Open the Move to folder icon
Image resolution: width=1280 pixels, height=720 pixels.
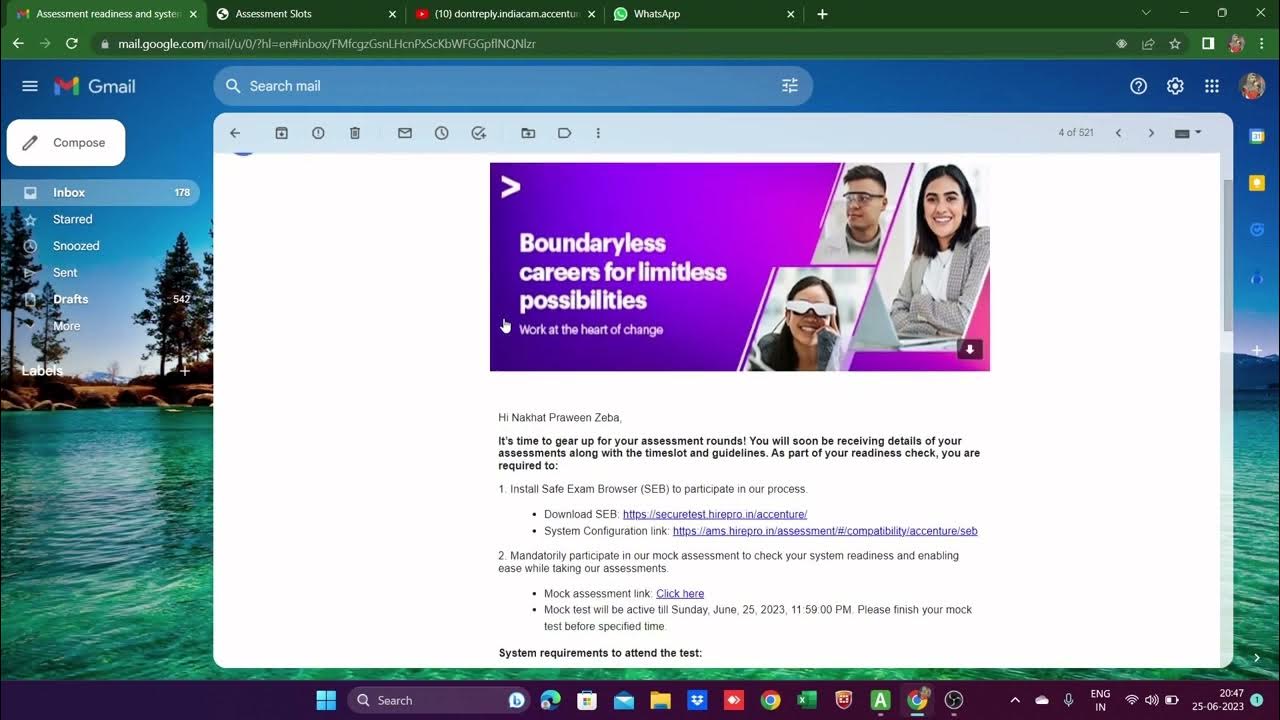click(528, 133)
